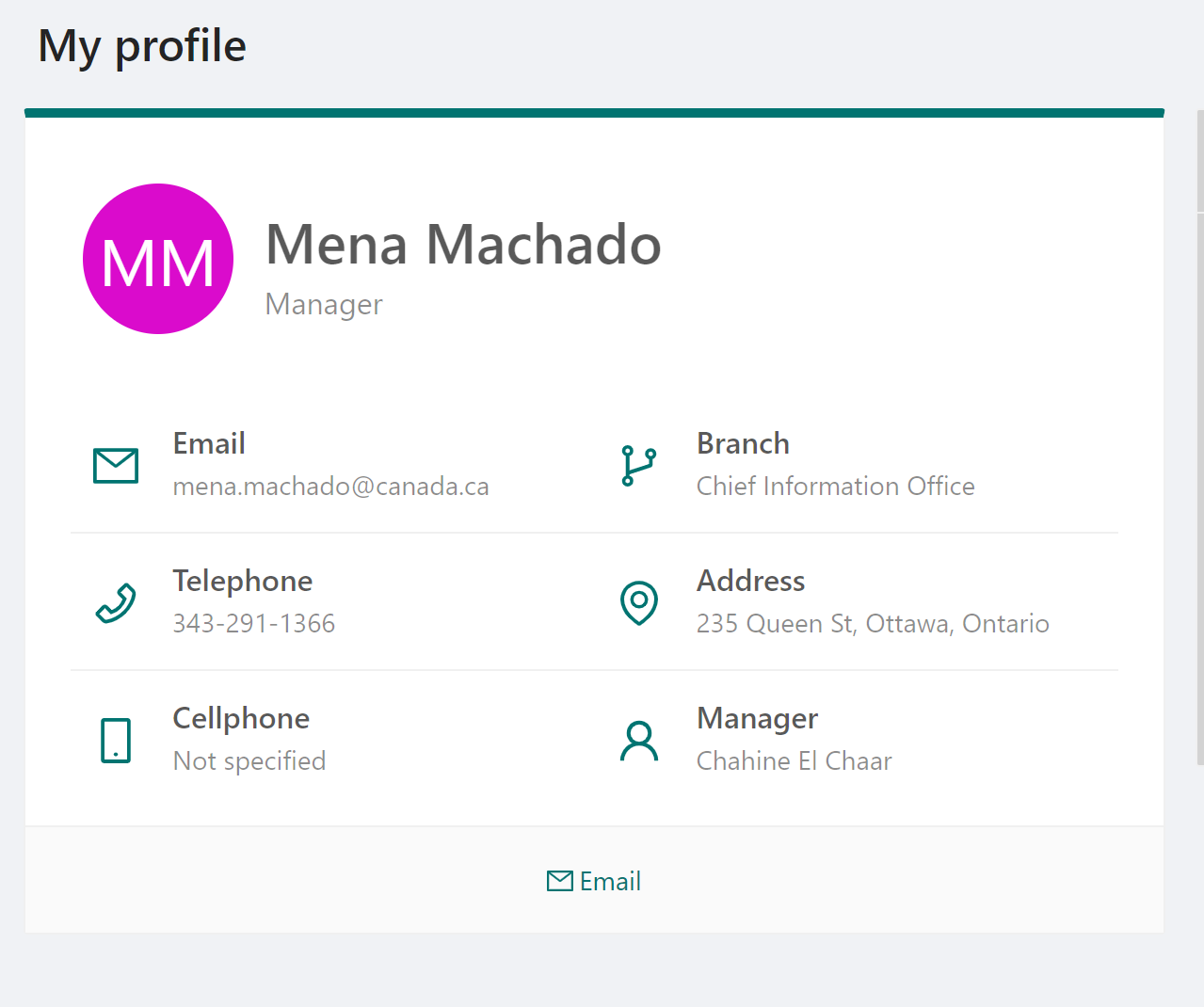Click the Not specified cellphone value
This screenshot has width=1204, height=1007.
pos(249,761)
